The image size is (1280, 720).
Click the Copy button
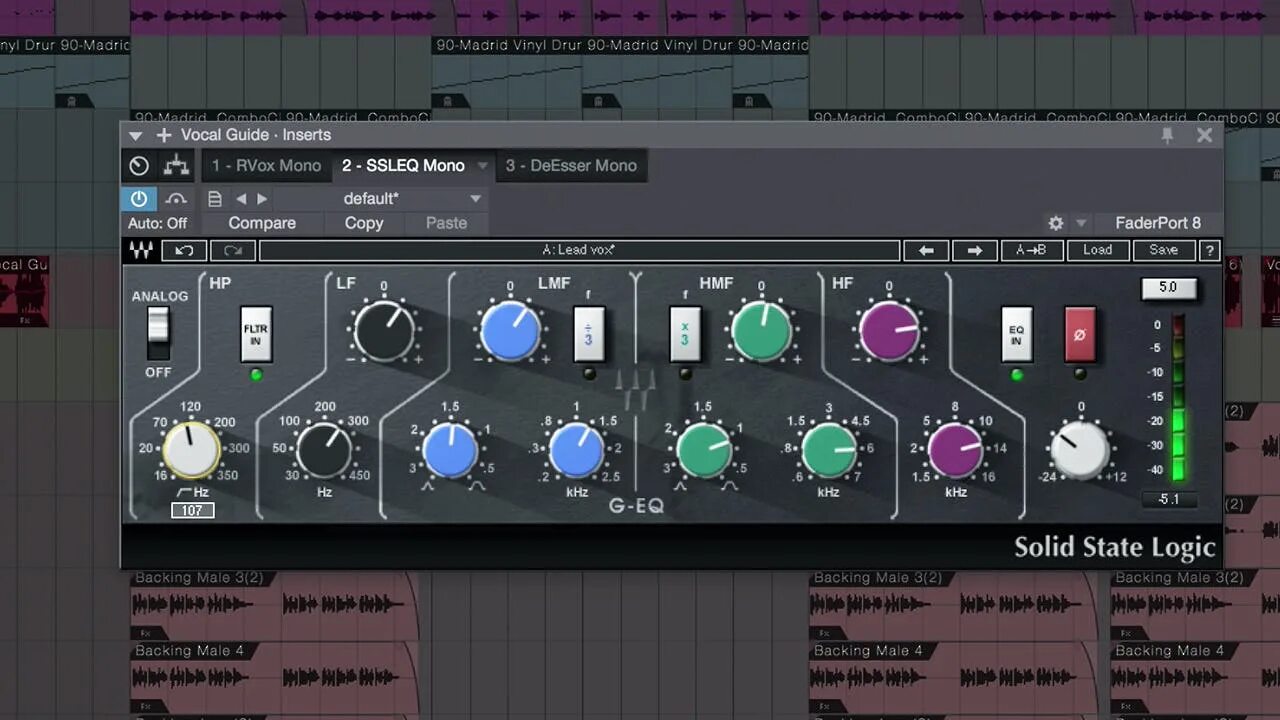click(x=364, y=223)
